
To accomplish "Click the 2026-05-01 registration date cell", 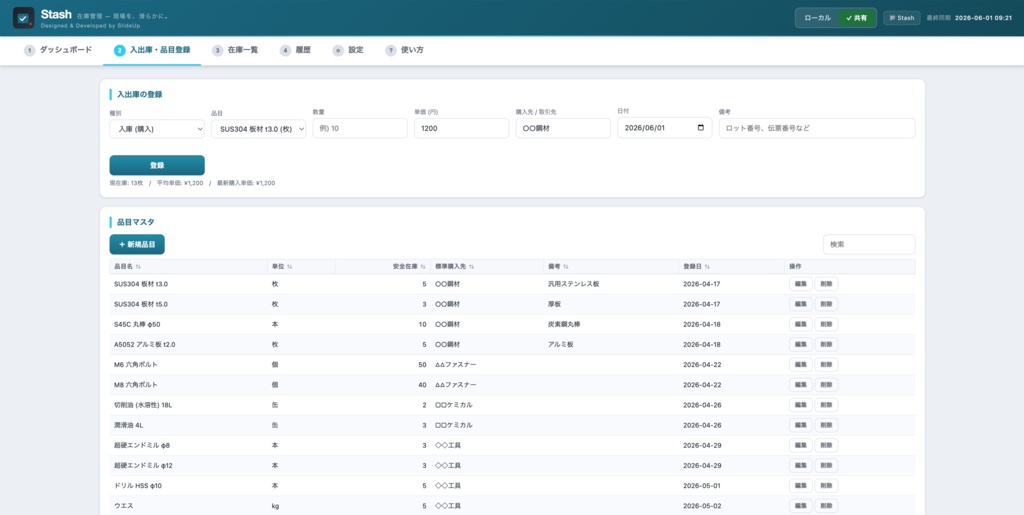I will (x=702, y=486).
